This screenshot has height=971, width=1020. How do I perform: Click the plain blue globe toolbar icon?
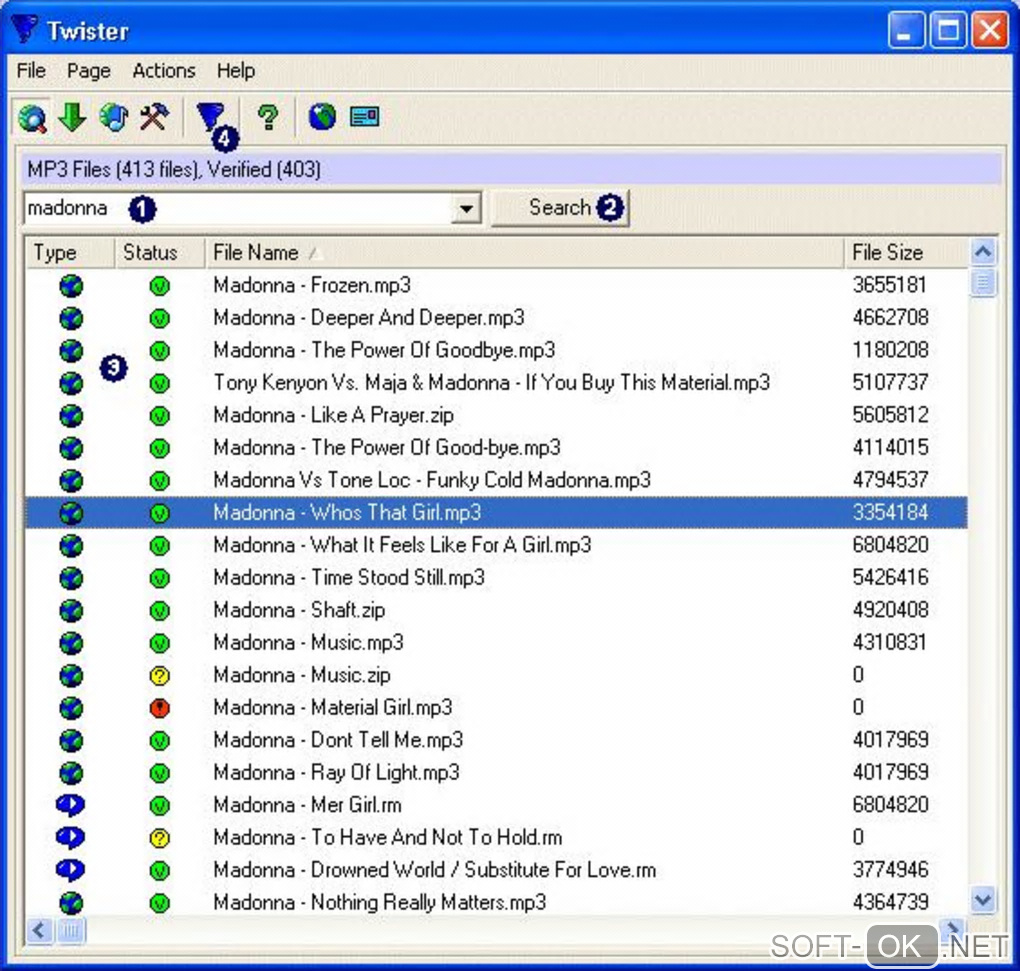pos(322,118)
